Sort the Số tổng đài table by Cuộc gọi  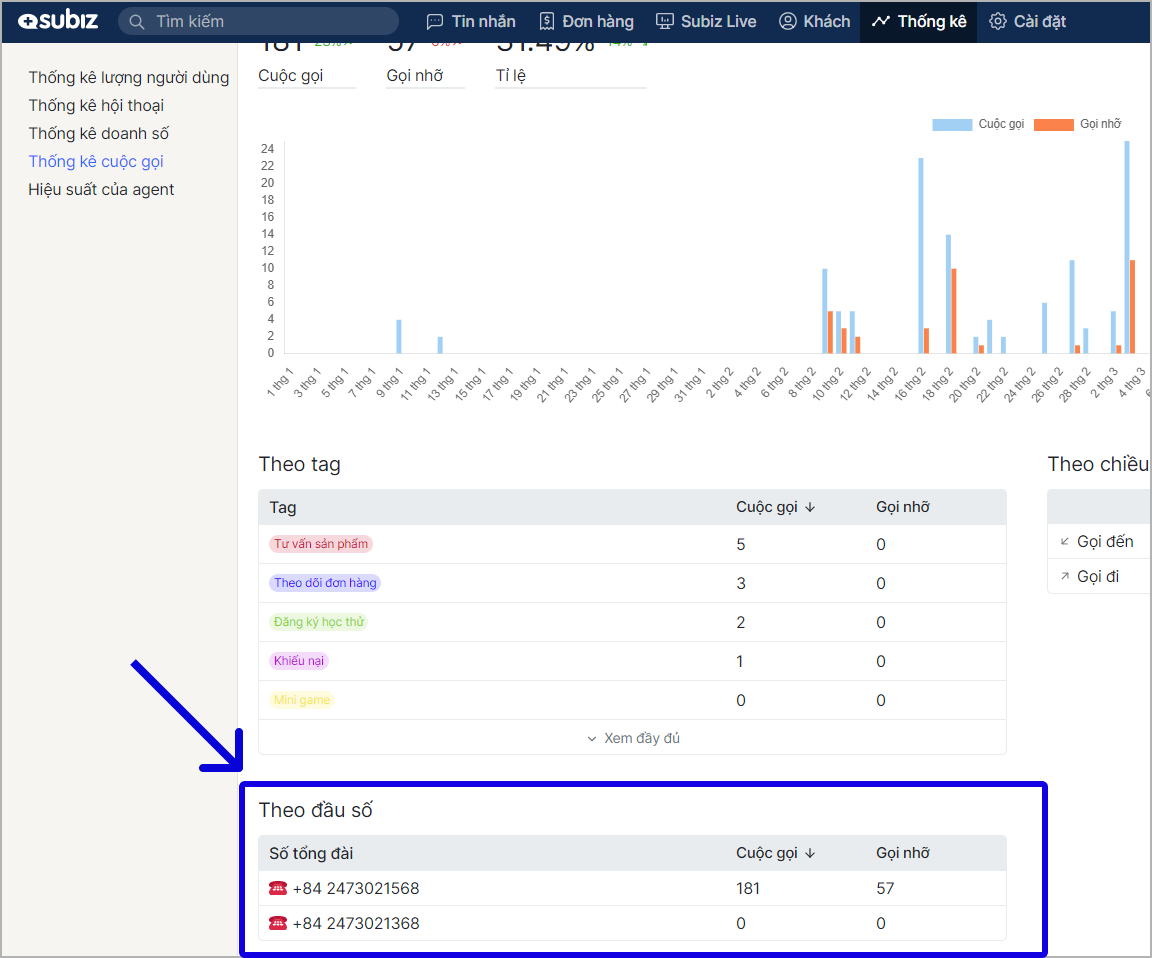click(776, 853)
